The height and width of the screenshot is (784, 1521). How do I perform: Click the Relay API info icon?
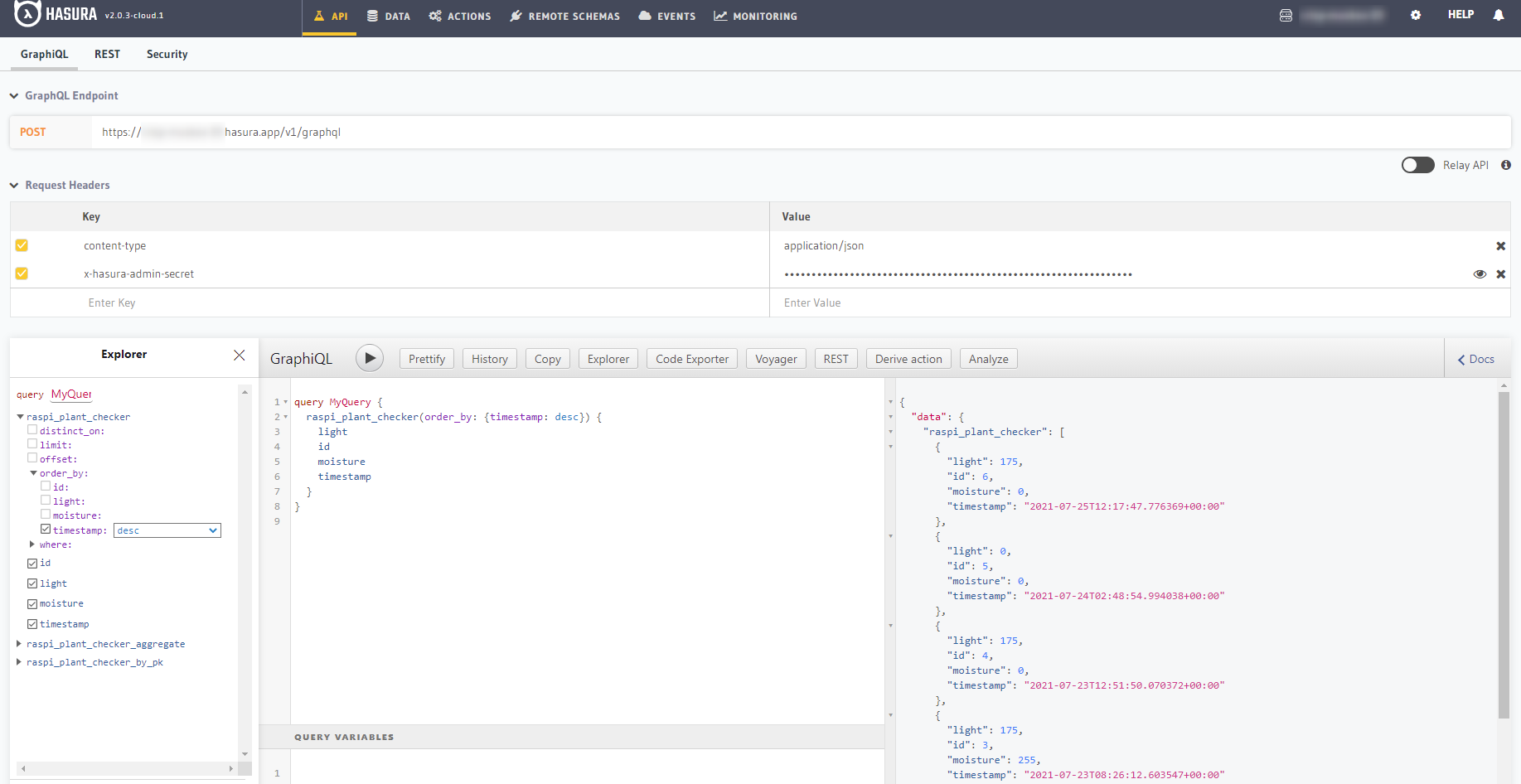[1506, 165]
